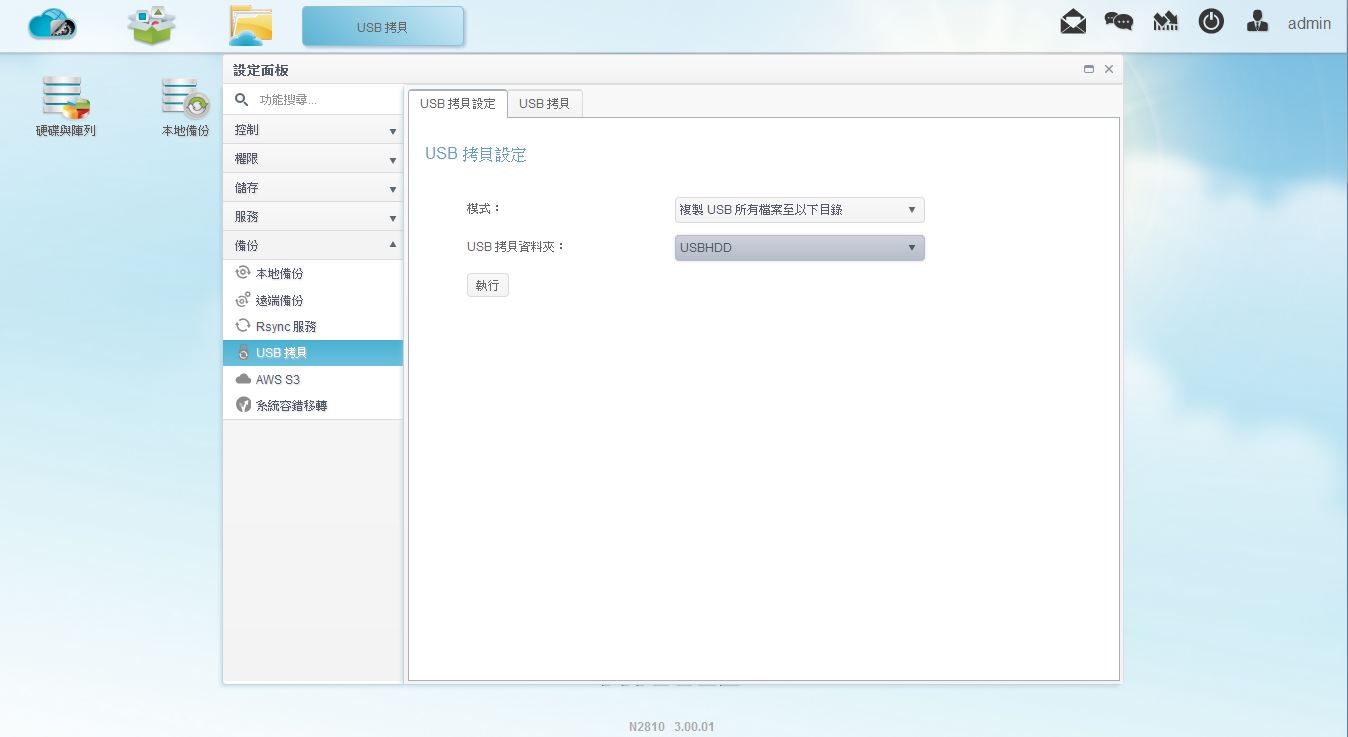1348x737 pixels.
Task: Open the USBHDD folder dropdown
Action: pos(799,247)
